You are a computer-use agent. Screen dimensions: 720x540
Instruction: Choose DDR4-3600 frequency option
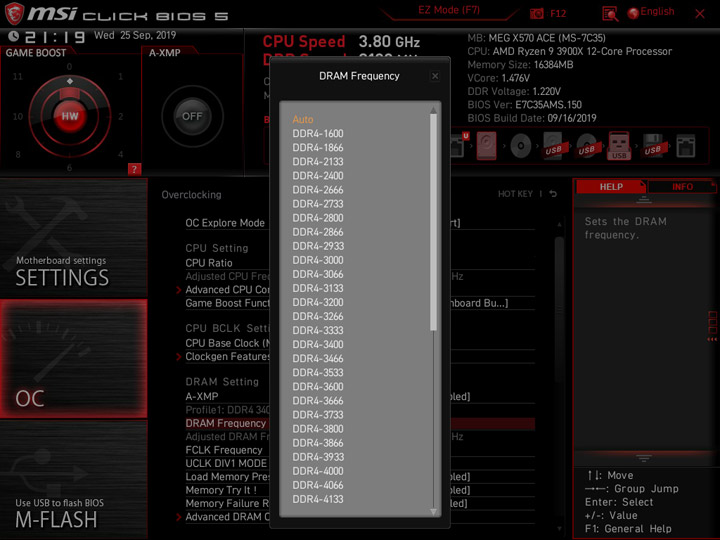318,387
